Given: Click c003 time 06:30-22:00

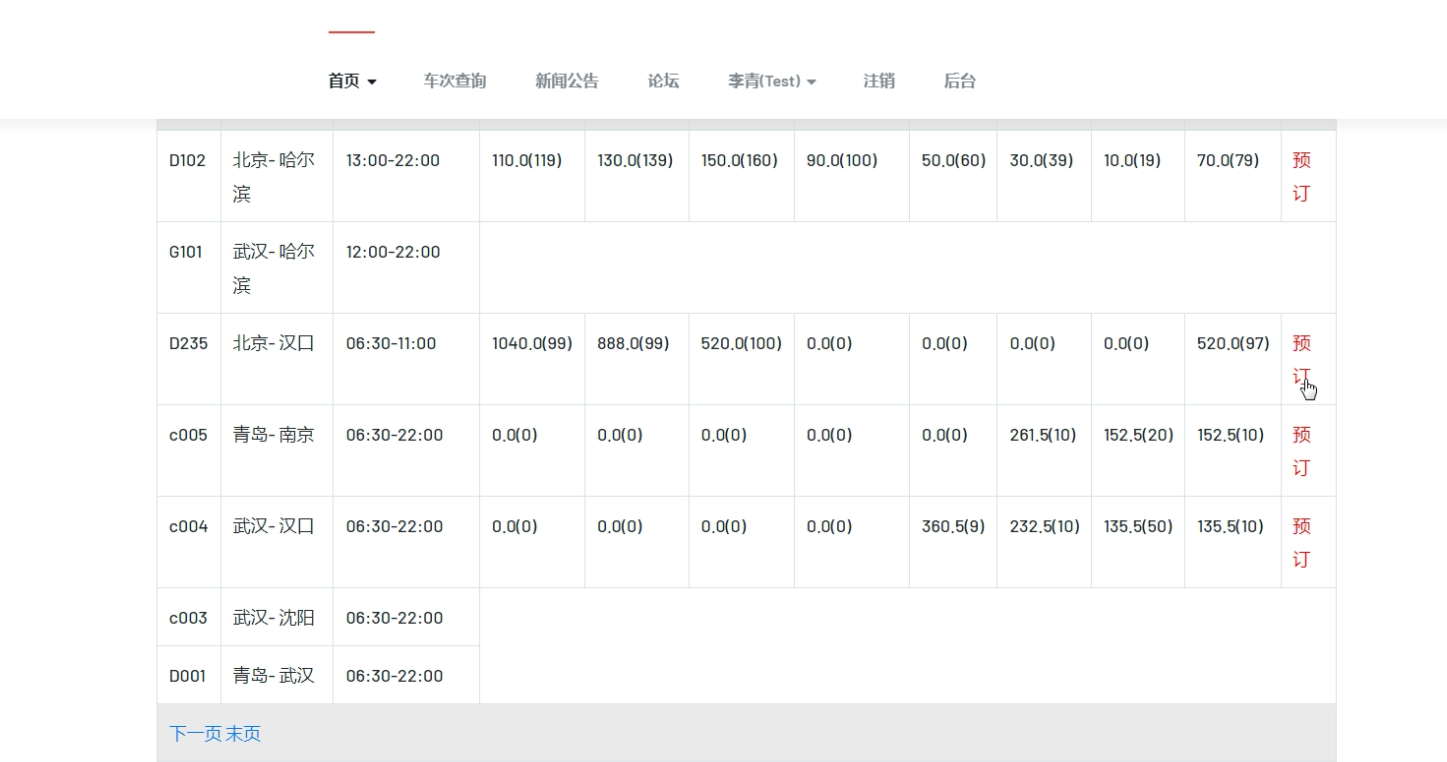Looking at the screenshot, I should coord(394,618).
